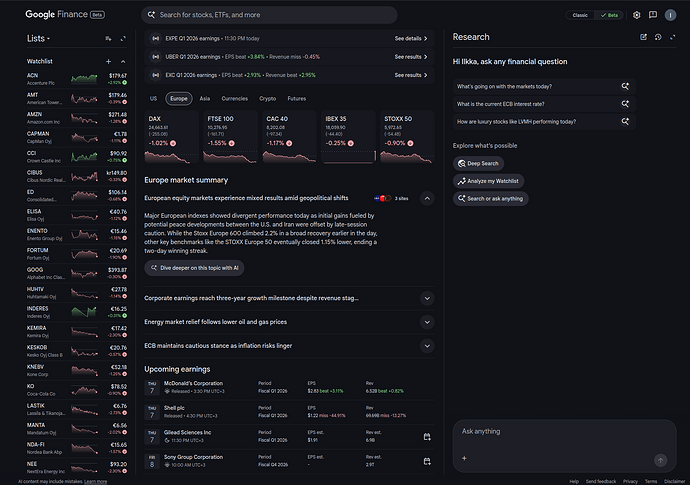Open the DAX index card

[172, 137]
